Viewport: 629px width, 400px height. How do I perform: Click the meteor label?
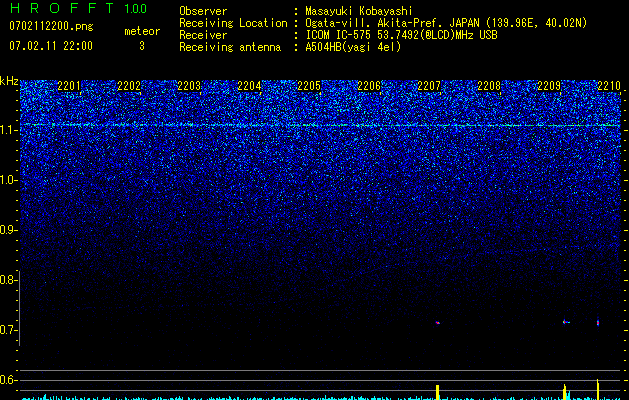pos(142,31)
